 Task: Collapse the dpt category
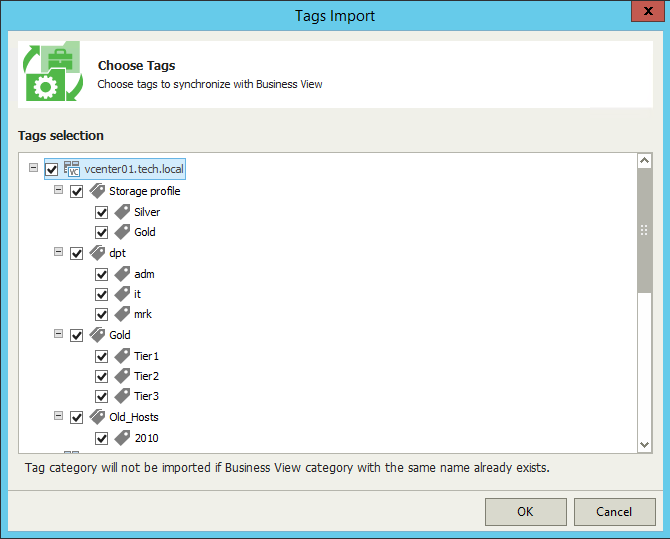pyautogui.click(x=59, y=251)
